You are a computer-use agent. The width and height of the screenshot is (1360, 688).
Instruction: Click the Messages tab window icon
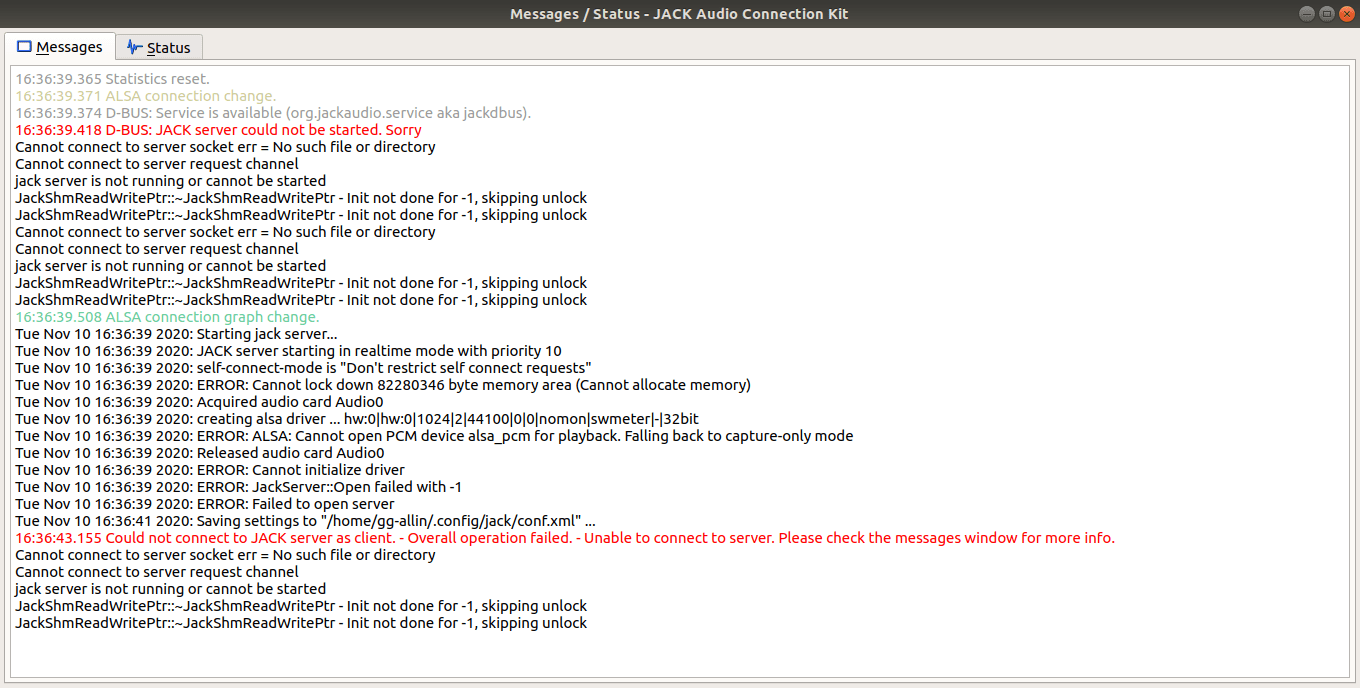click(x=24, y=47)
